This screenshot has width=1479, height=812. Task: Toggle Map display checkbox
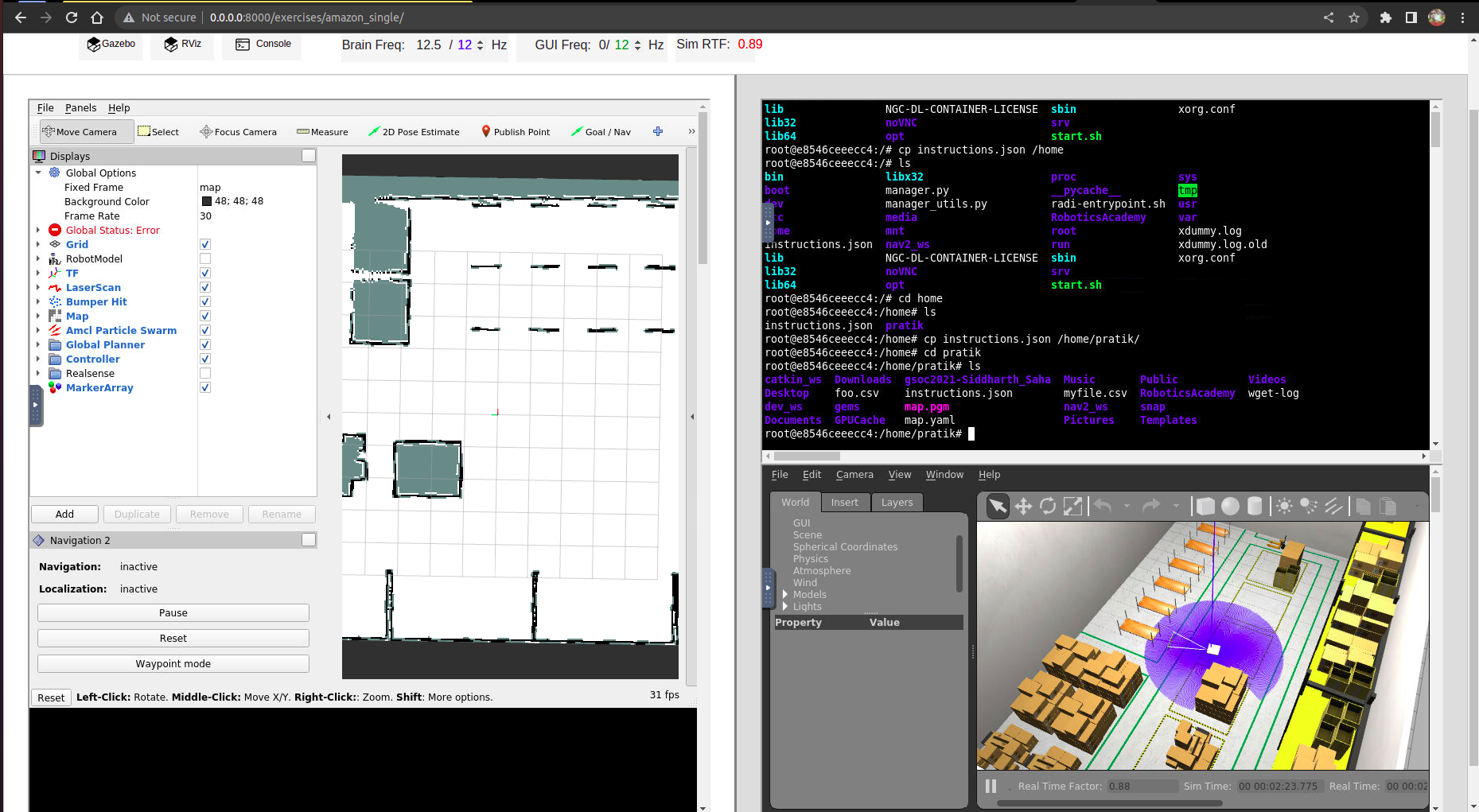[205, 317]
